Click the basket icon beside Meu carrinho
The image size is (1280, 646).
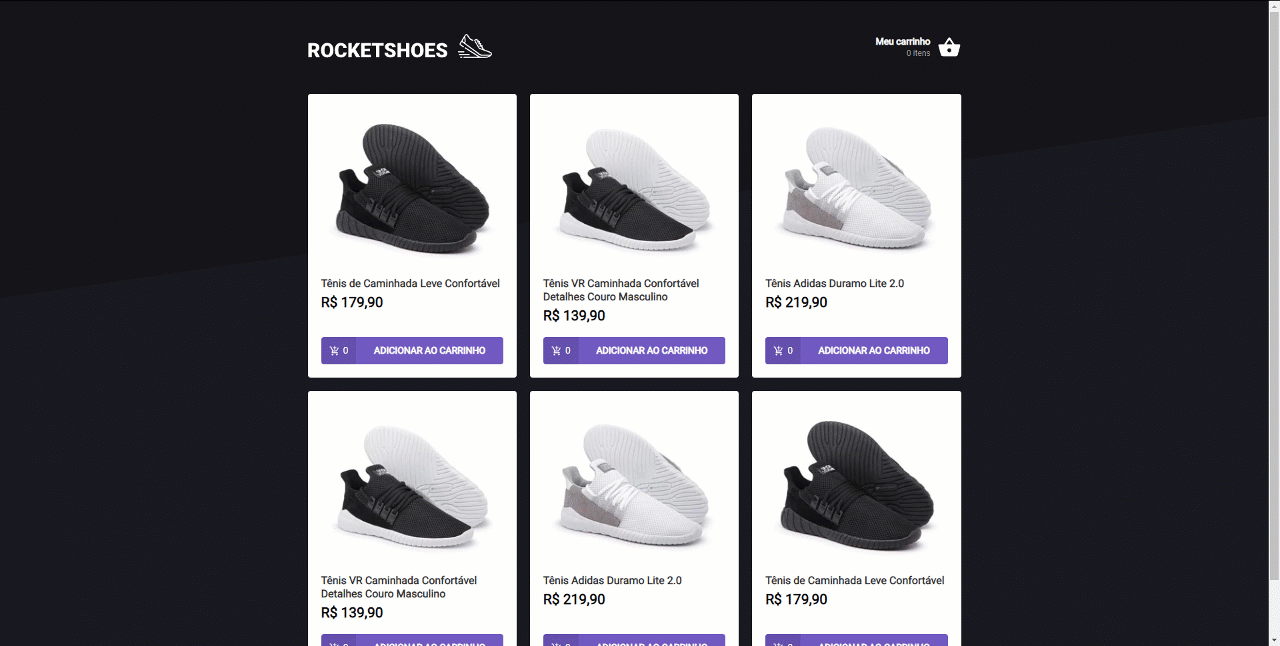(x=948, y=46)
